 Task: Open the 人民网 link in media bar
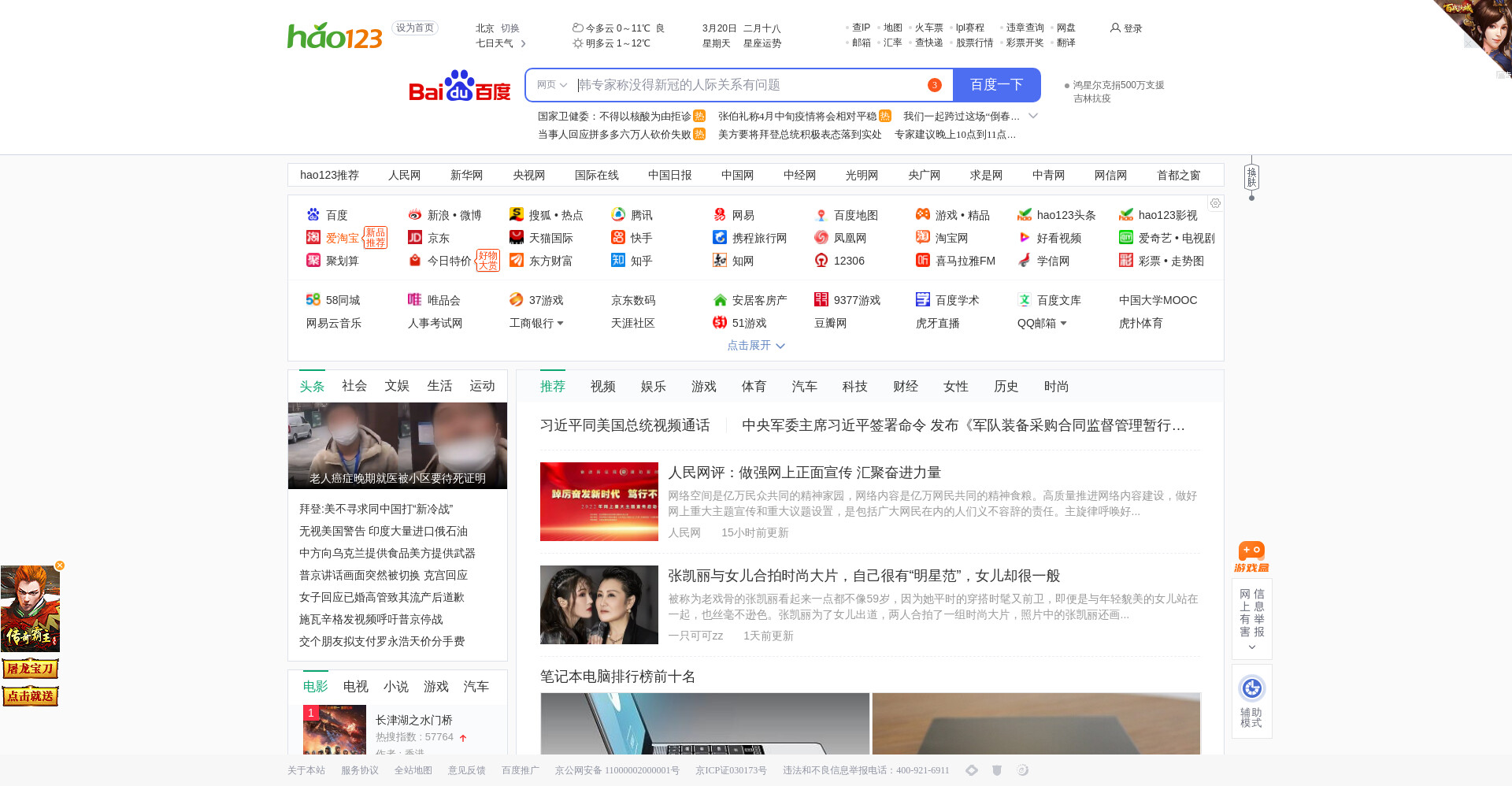pos(405,175)
